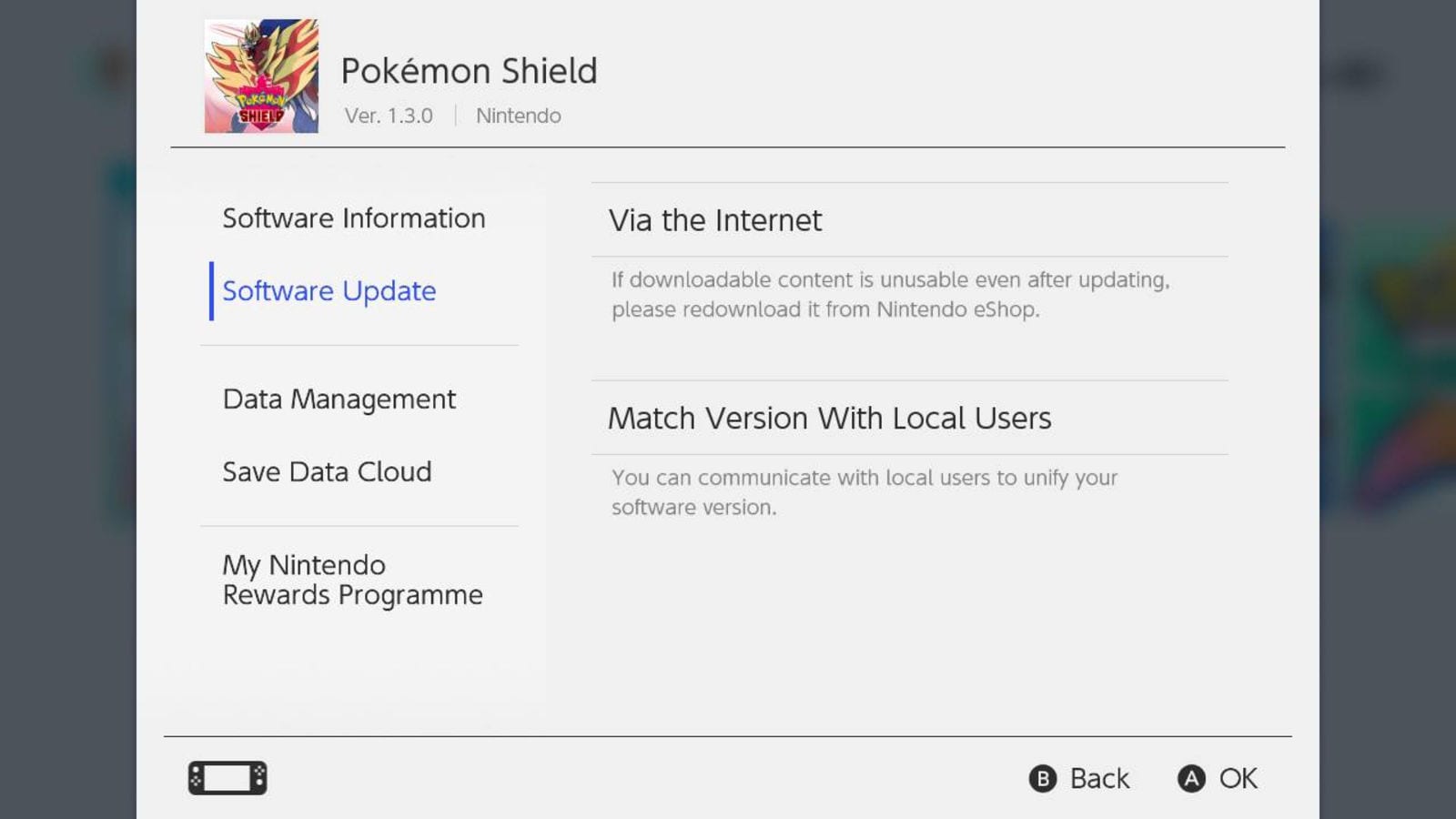
Task: Click the redownload from Nintendo eShop note
Action: 891,295
